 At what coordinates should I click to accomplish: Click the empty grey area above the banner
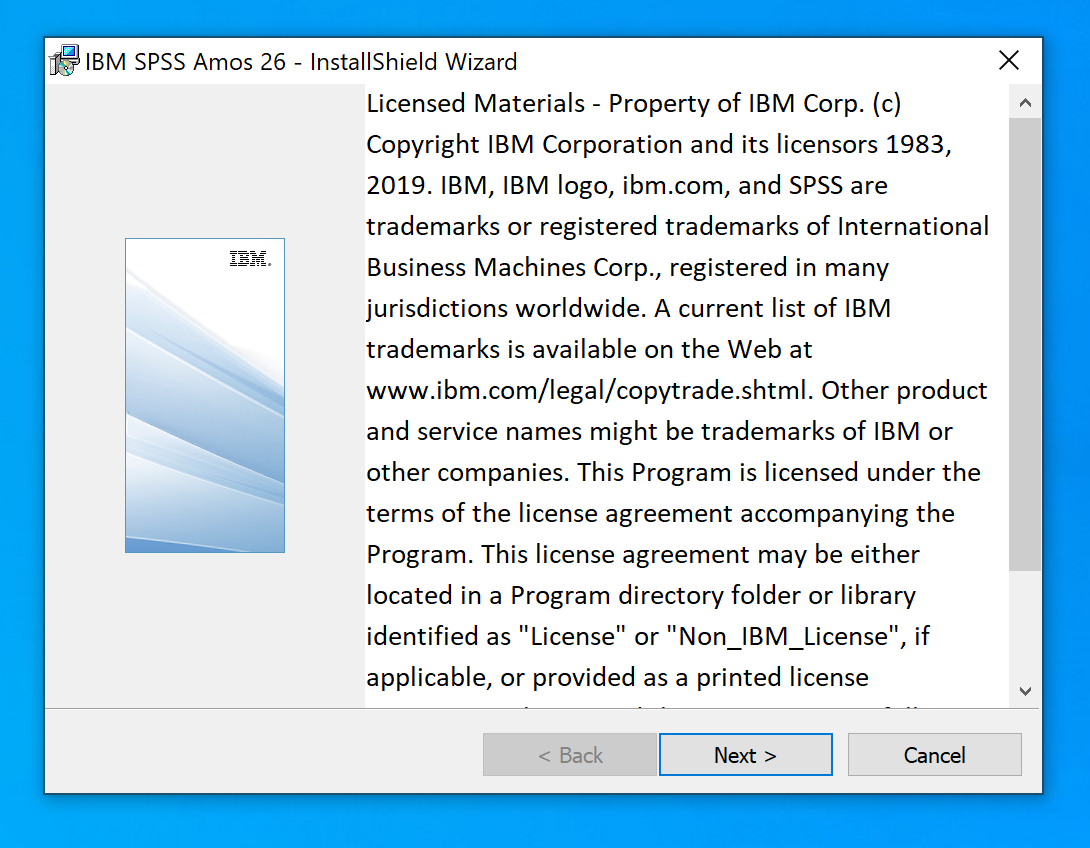pos(204,160)
